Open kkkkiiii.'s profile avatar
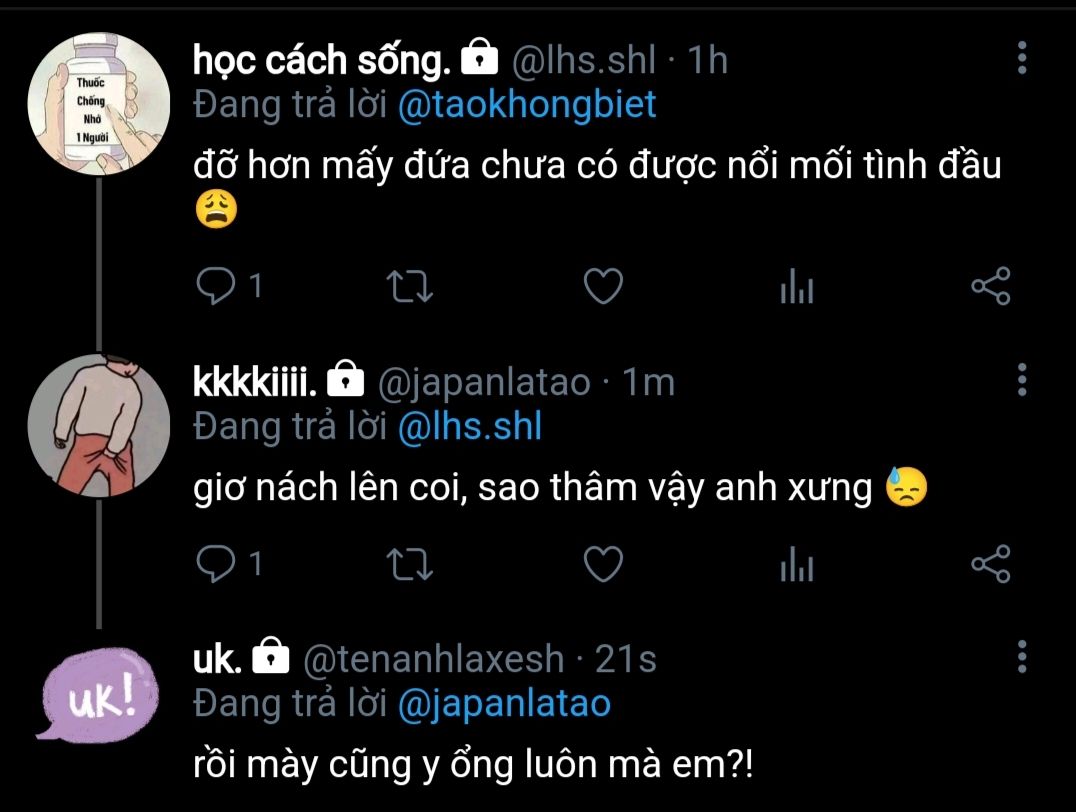This screenshot has width=1076, height=812. click(97, 424)
